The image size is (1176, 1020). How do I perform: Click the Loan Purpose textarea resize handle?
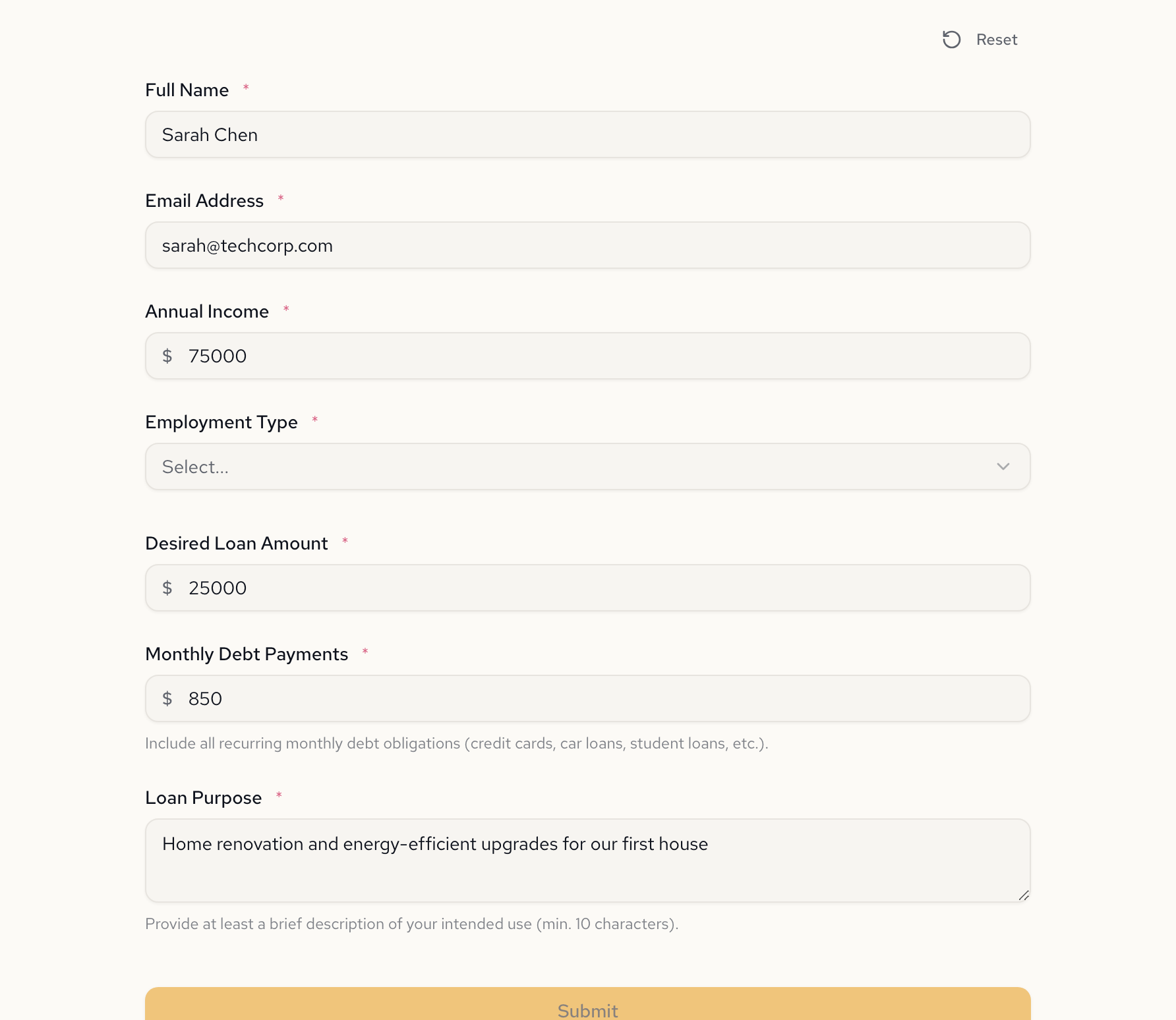1024,895
